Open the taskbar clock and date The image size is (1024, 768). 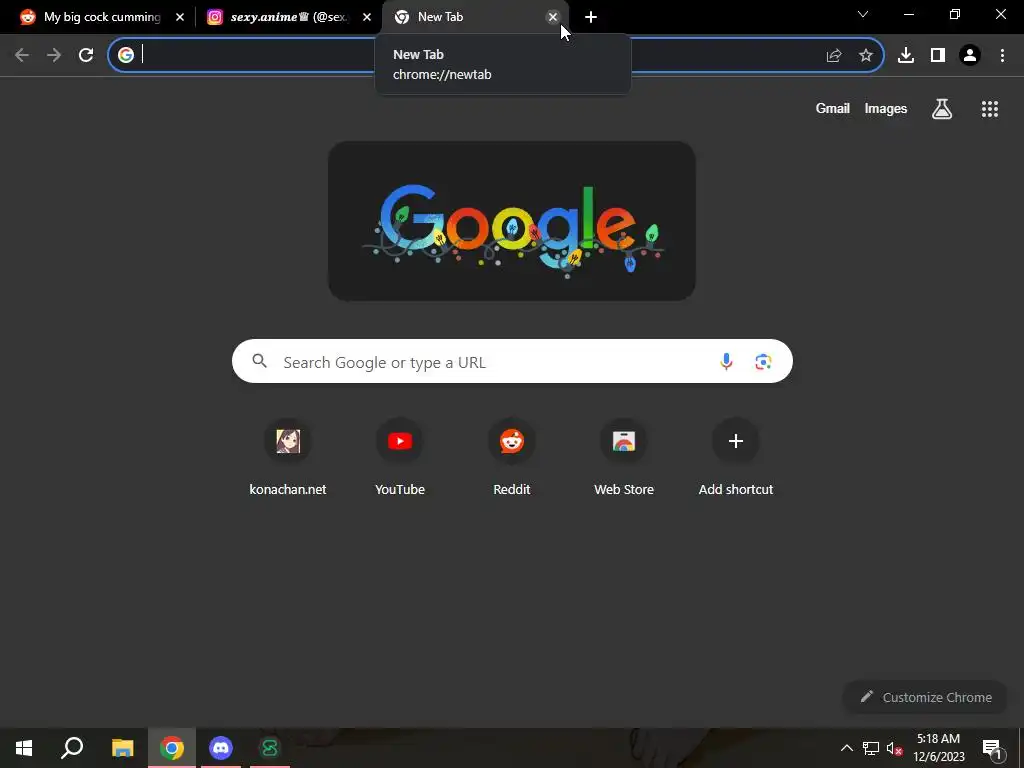(x=938, y=748)
